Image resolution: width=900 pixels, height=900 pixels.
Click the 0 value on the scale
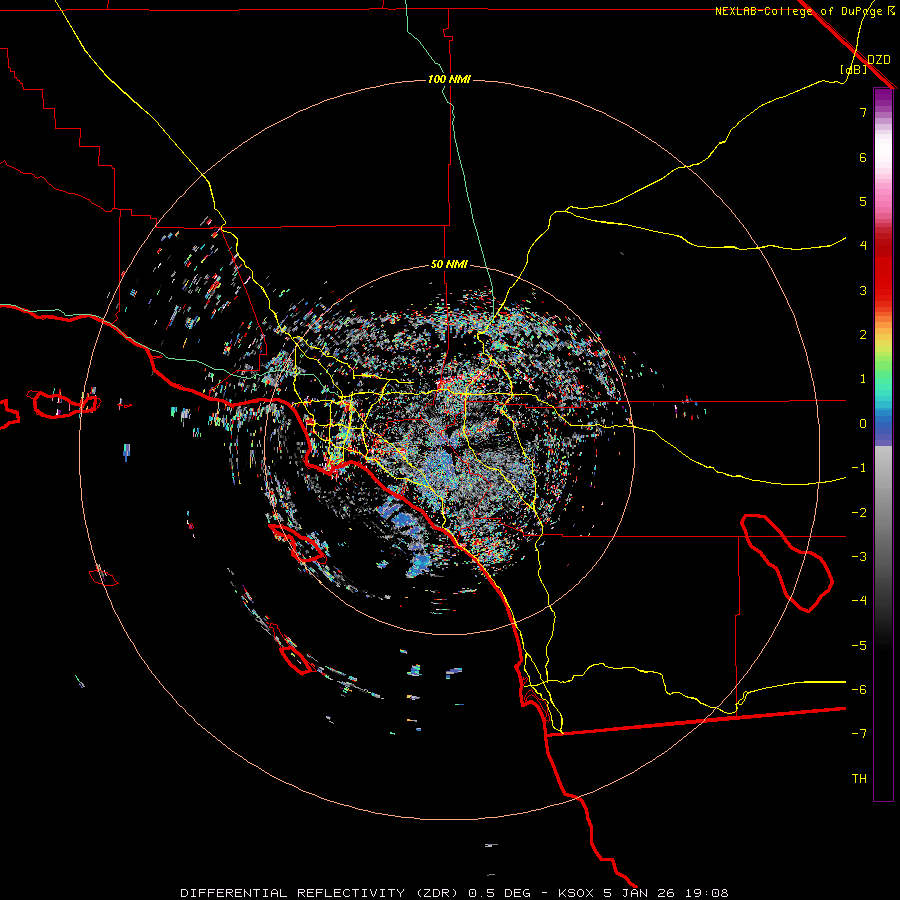(863, 424)
